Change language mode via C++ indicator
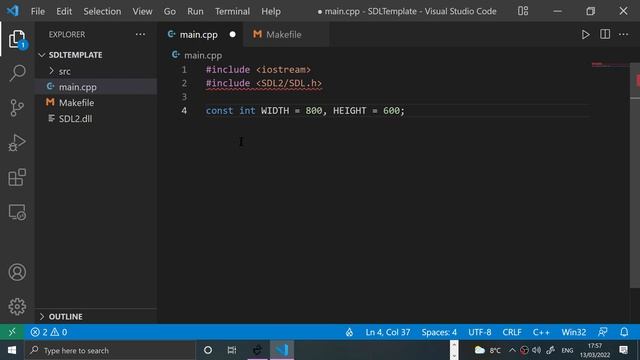 [x=541, y=332]
